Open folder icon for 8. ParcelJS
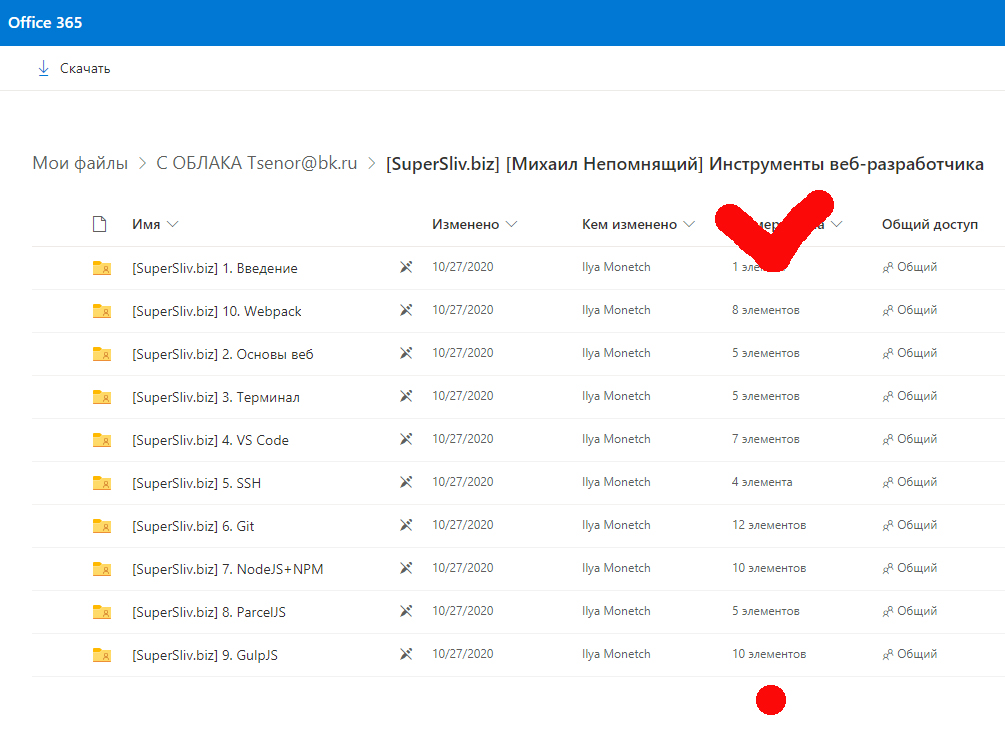 (102, 612)
